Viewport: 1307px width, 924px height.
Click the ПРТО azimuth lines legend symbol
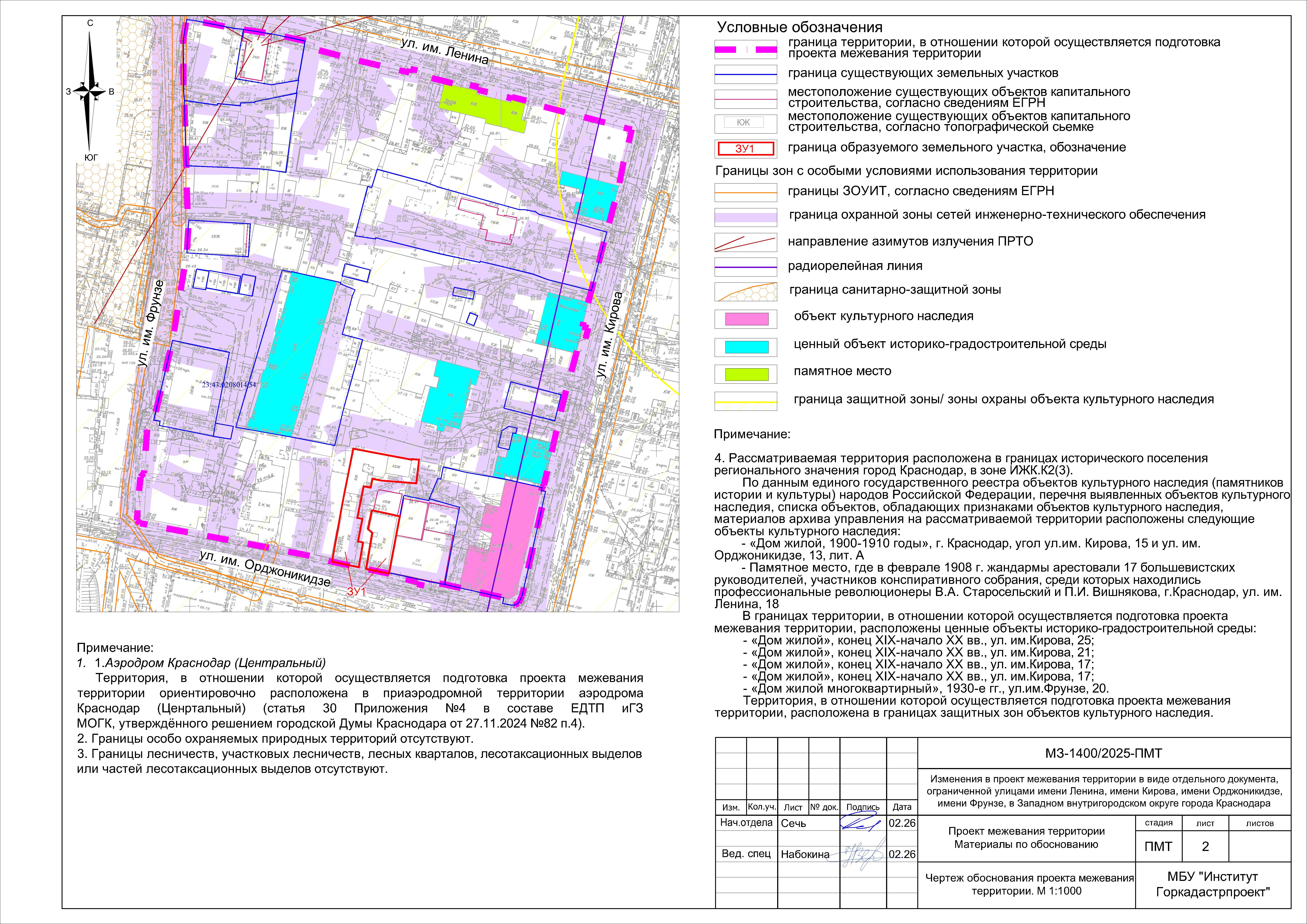(745, 243)
